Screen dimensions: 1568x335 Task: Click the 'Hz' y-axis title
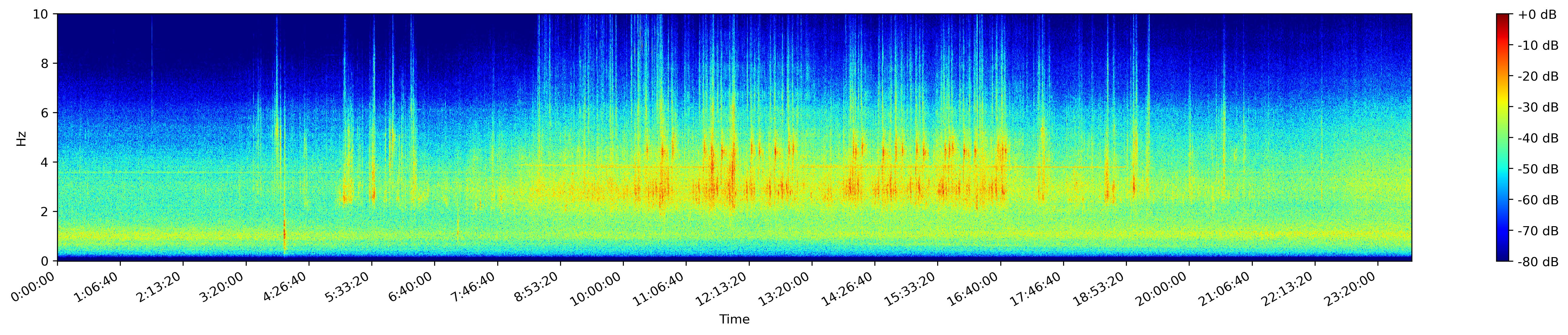pyautogui.click(x=22, y=138)
